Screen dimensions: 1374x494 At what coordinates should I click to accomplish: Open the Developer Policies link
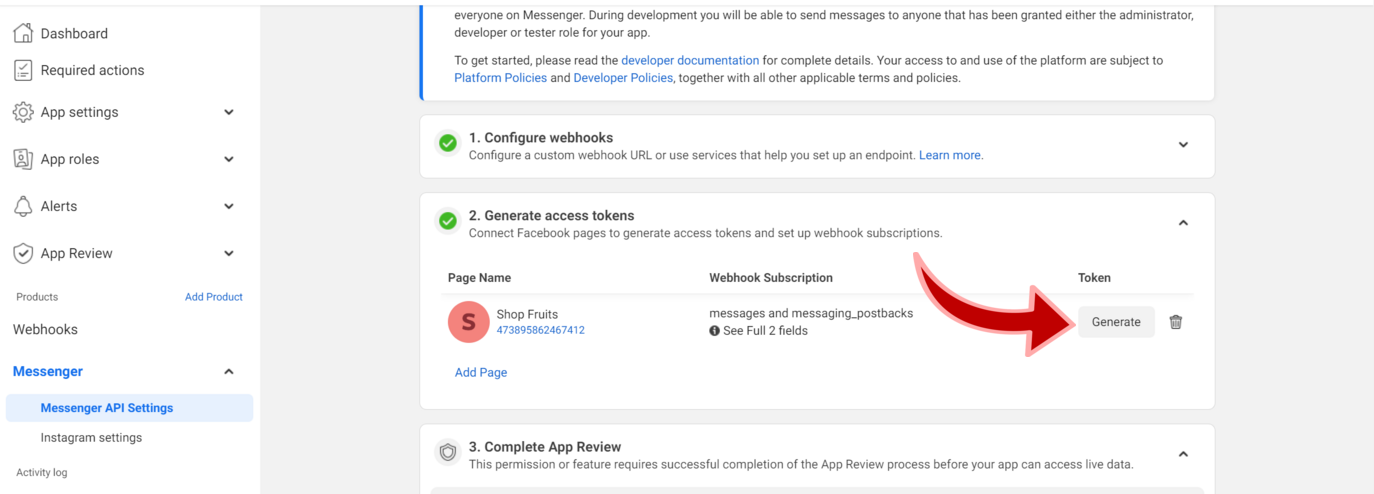(623, 78)
